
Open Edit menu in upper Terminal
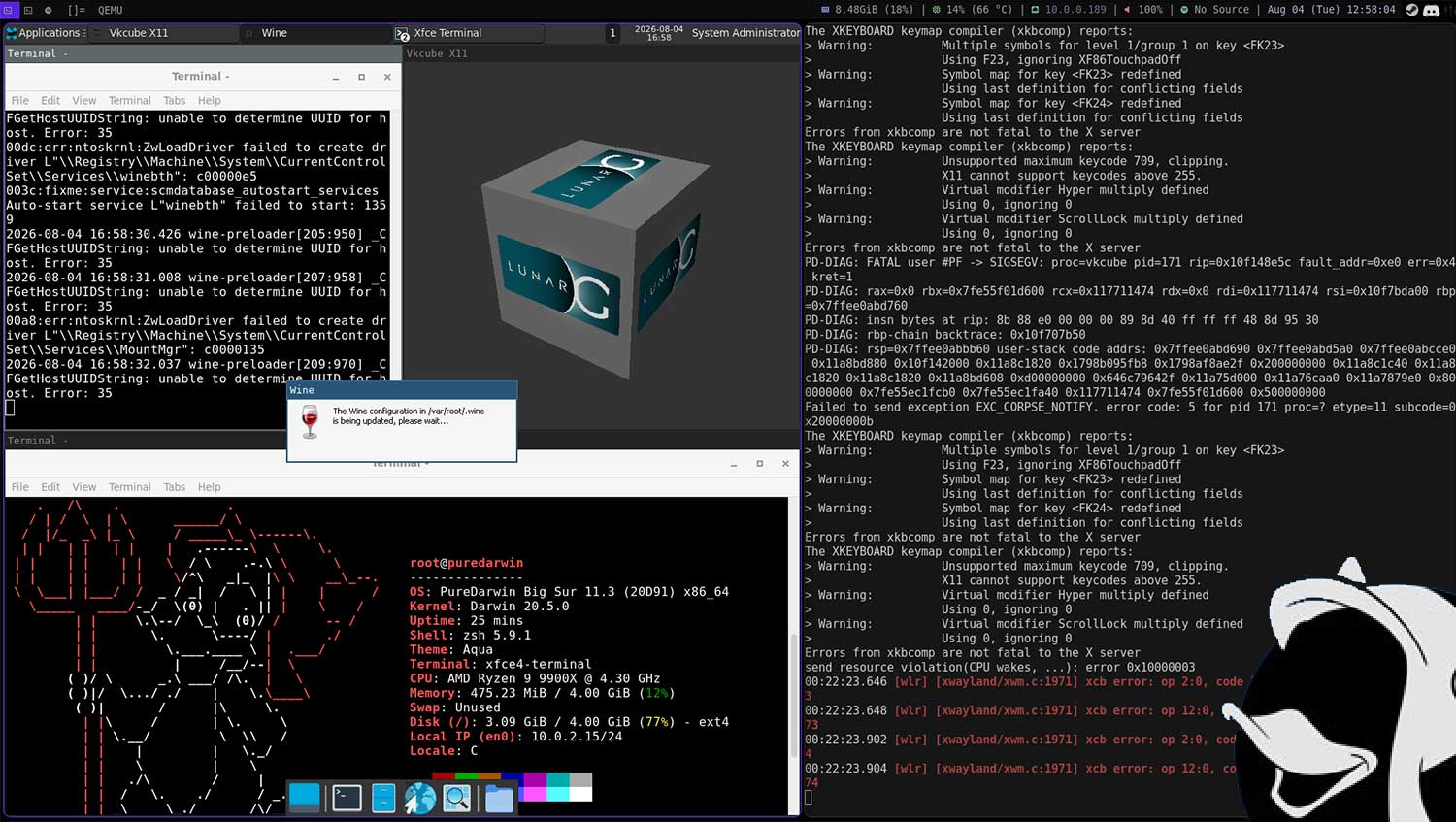coord(50,101)
